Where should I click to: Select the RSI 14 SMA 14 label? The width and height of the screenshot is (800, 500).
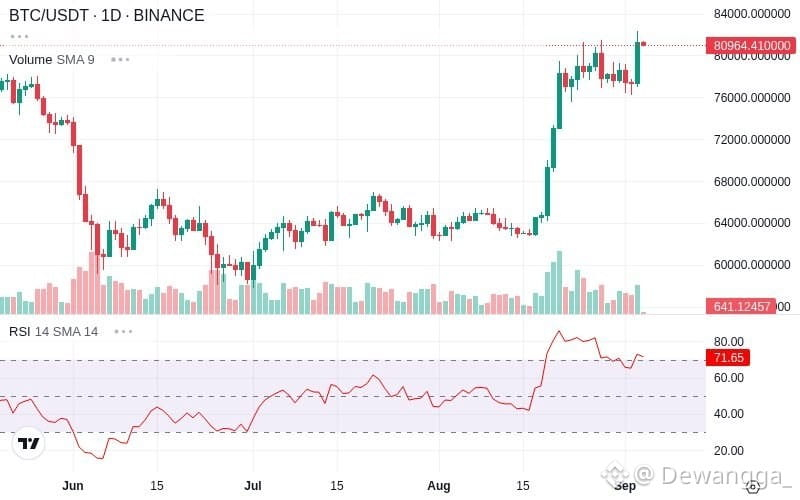tap(54, 332)
